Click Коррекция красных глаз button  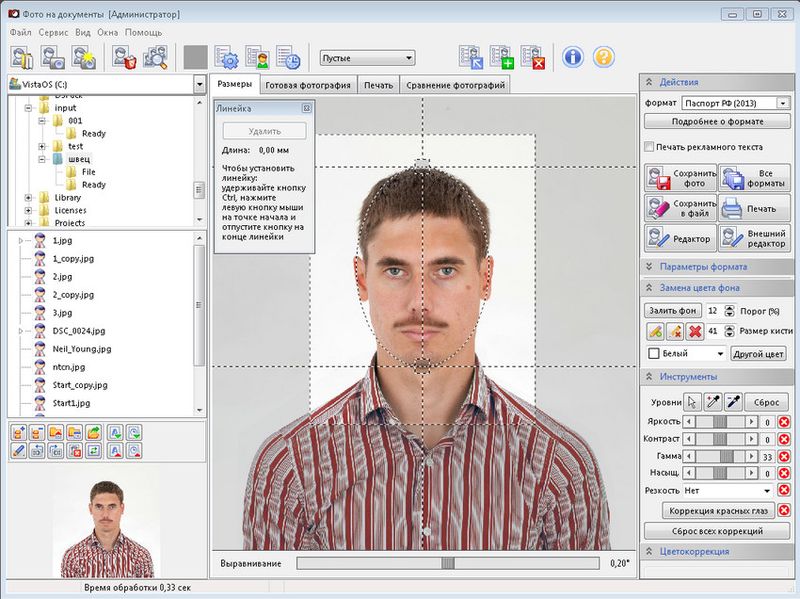(x=717, y=511)
